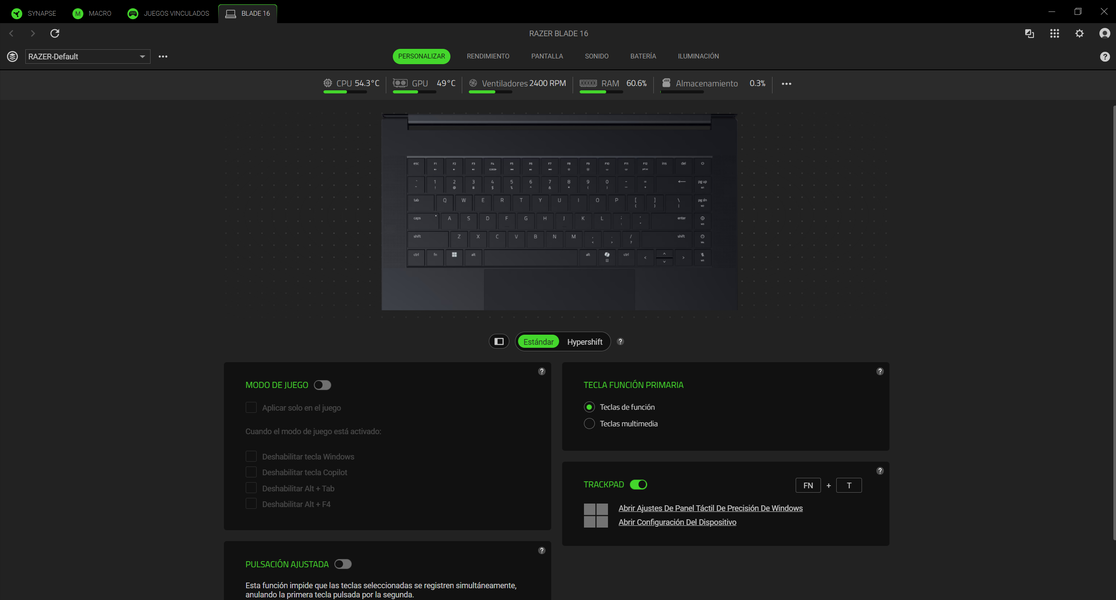Open the profile options ellipsis menu
This screenshot has width=1116, height=600.
point(163,56)
